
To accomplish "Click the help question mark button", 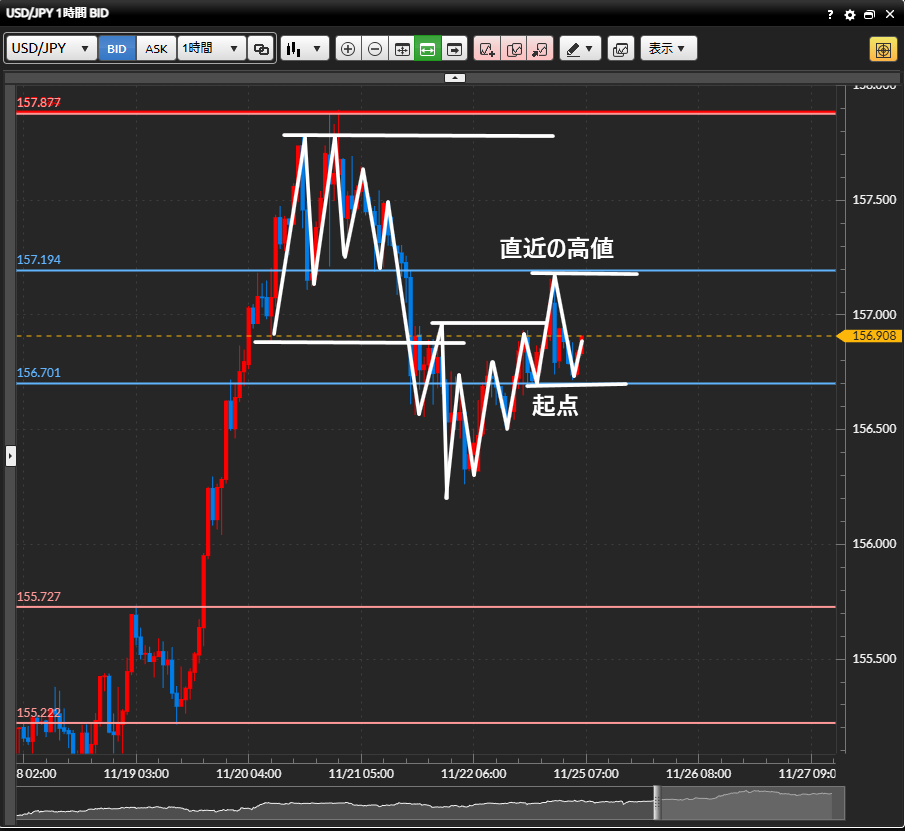I will coord(830,15).
